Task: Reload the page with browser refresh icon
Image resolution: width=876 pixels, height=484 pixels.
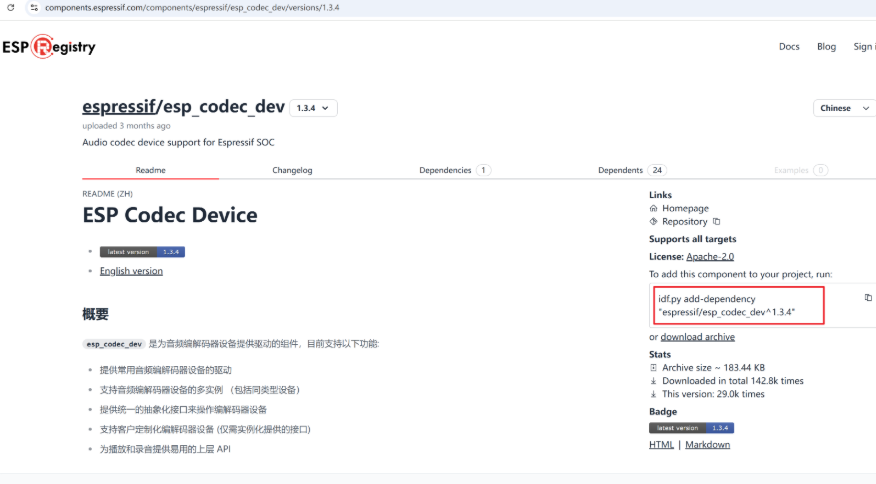Action: pyautogui.click(x=11, y=8)
